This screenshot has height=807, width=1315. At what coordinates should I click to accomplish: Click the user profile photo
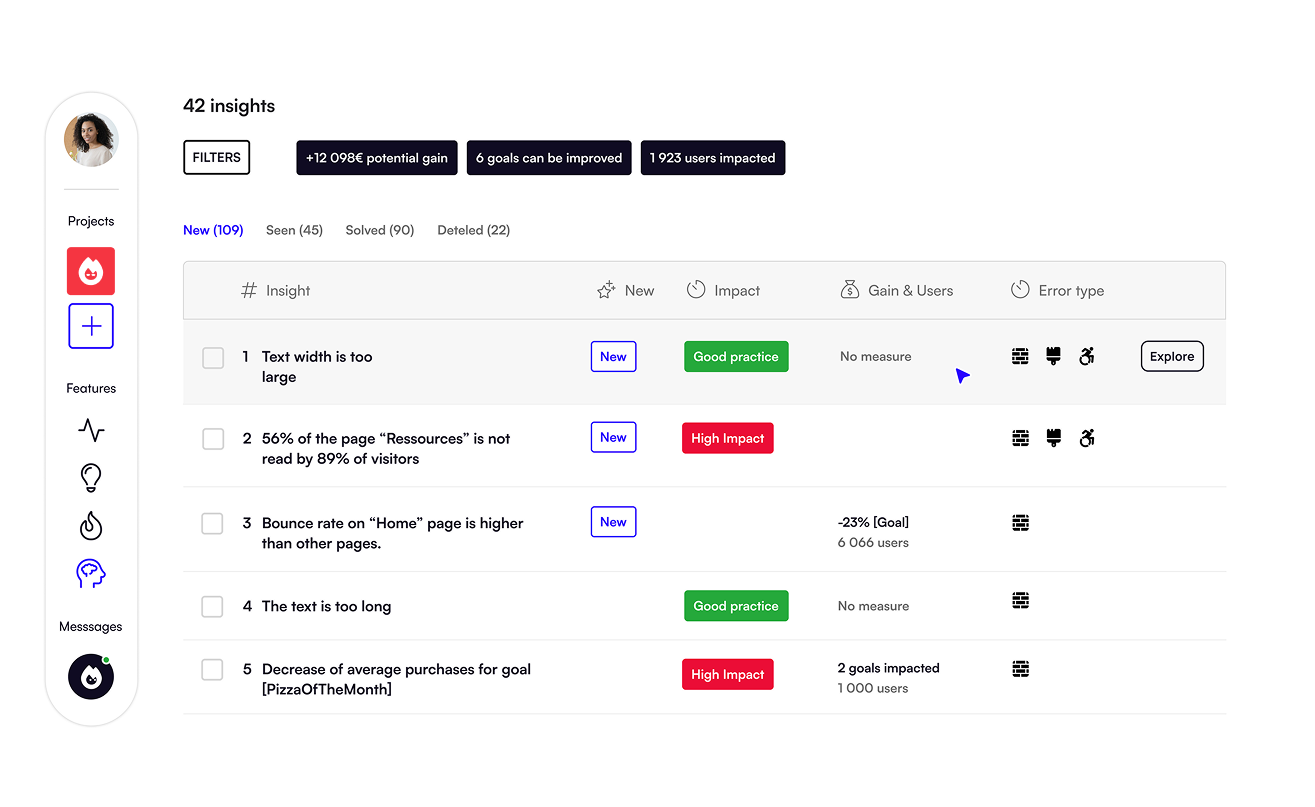pyautogui.click(x=91, y=139)
